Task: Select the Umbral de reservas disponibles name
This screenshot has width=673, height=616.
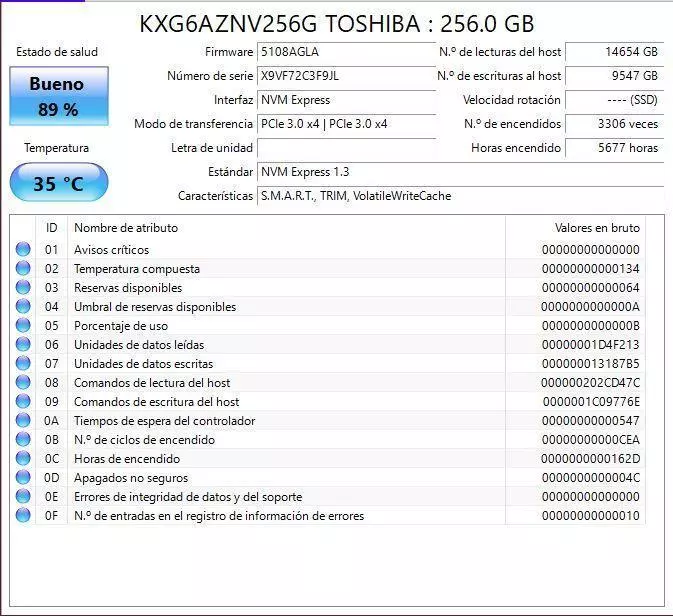Action: click(155, 307)
